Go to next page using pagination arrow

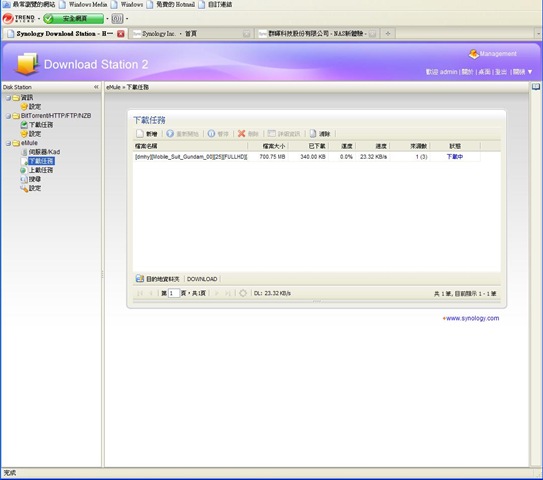point(217,293)
